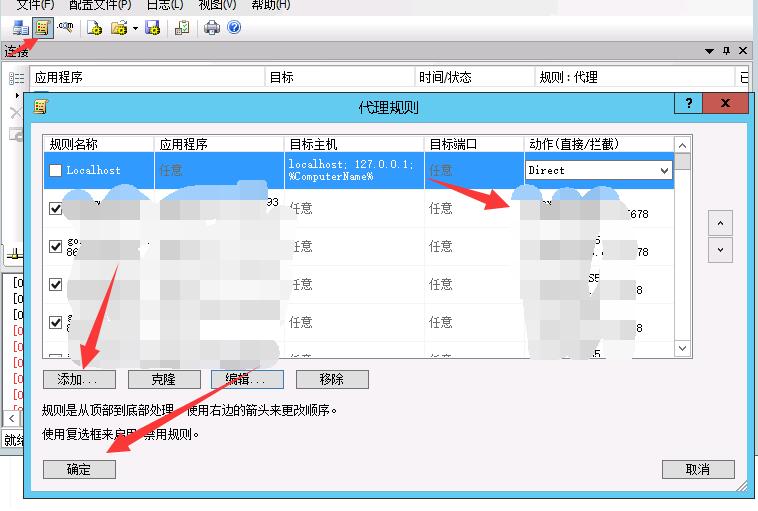Viewport: 758px width, 511px height.
Task: Enable the Localhost rule checkbox
Action: 56,171
